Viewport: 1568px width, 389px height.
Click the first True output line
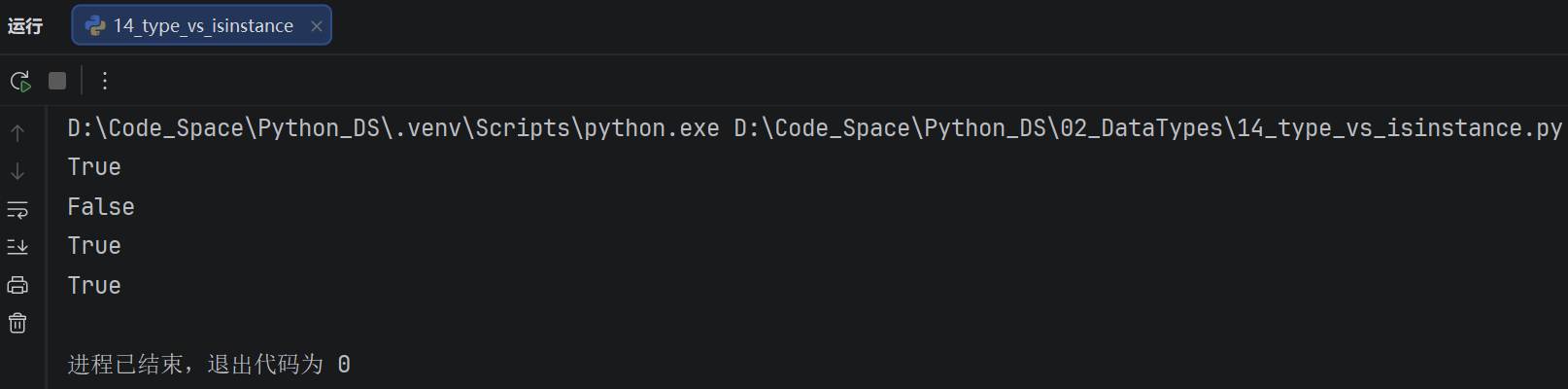tap(94, 167)
